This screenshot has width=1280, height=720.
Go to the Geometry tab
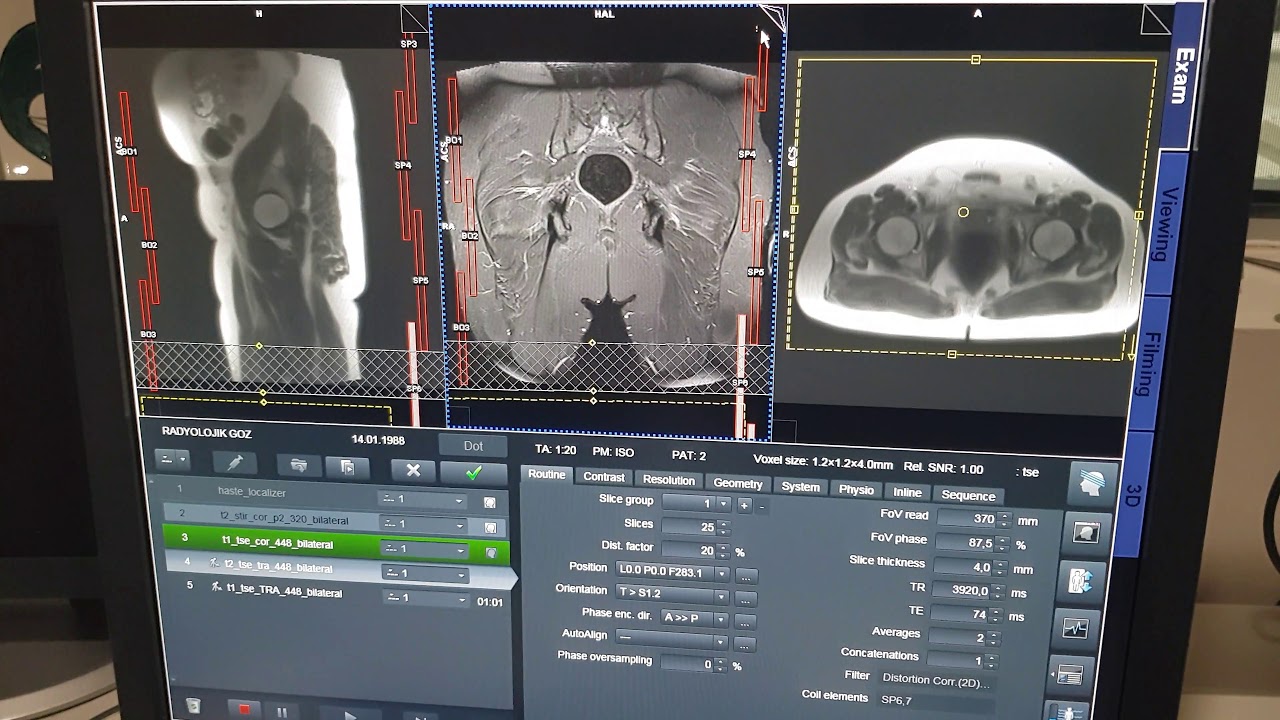pos(738,483)
